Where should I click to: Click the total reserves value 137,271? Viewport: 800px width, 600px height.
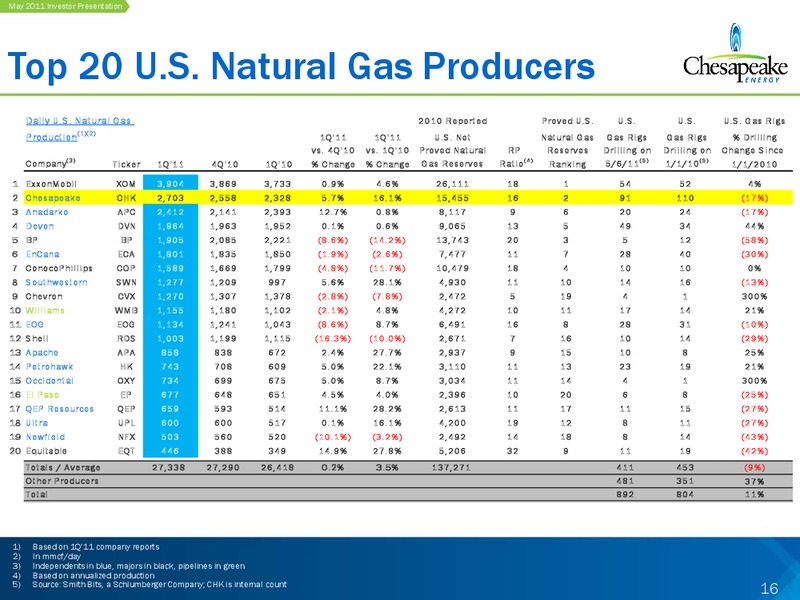click(451, 467)
